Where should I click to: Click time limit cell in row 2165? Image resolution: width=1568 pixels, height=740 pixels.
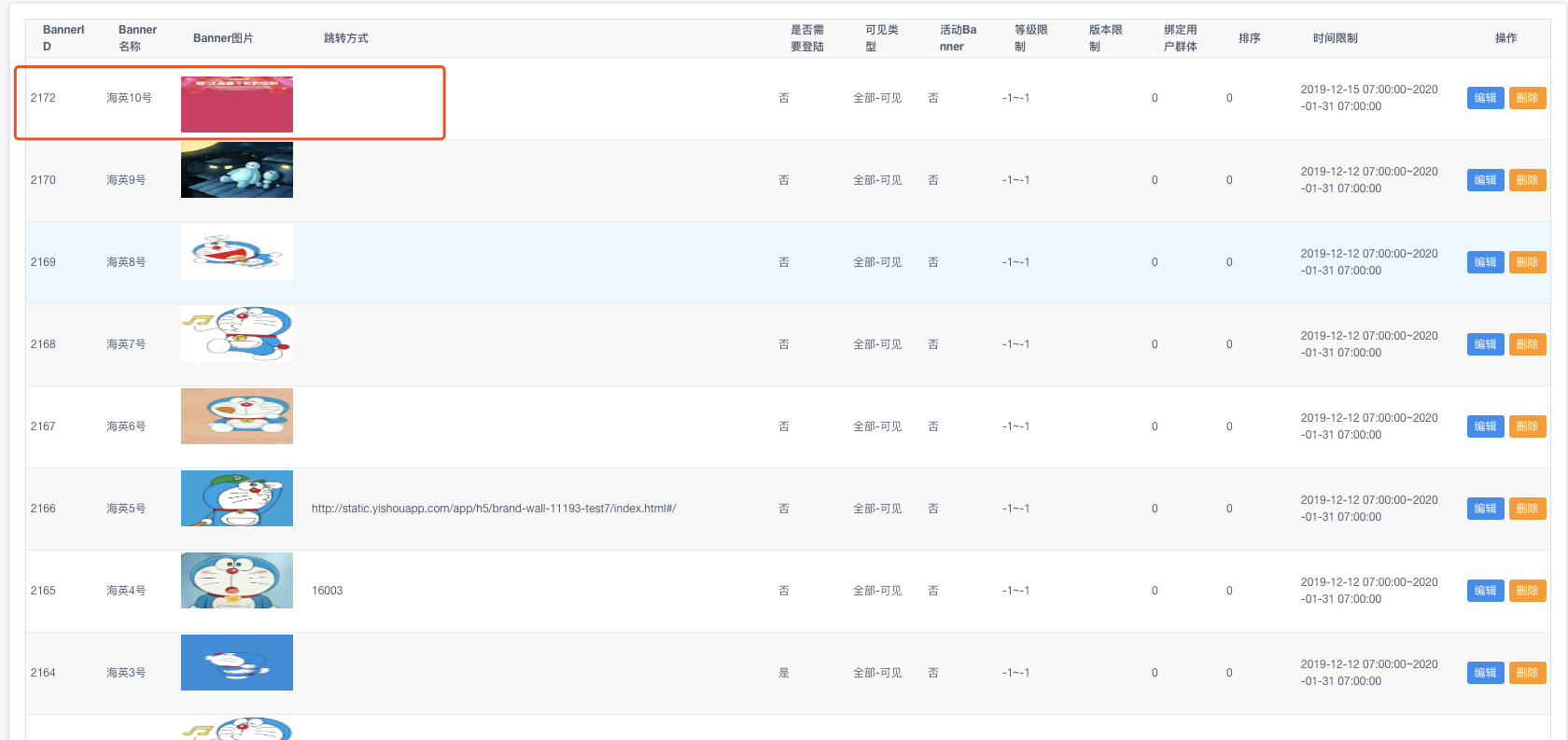click(x=1369, y=591)
